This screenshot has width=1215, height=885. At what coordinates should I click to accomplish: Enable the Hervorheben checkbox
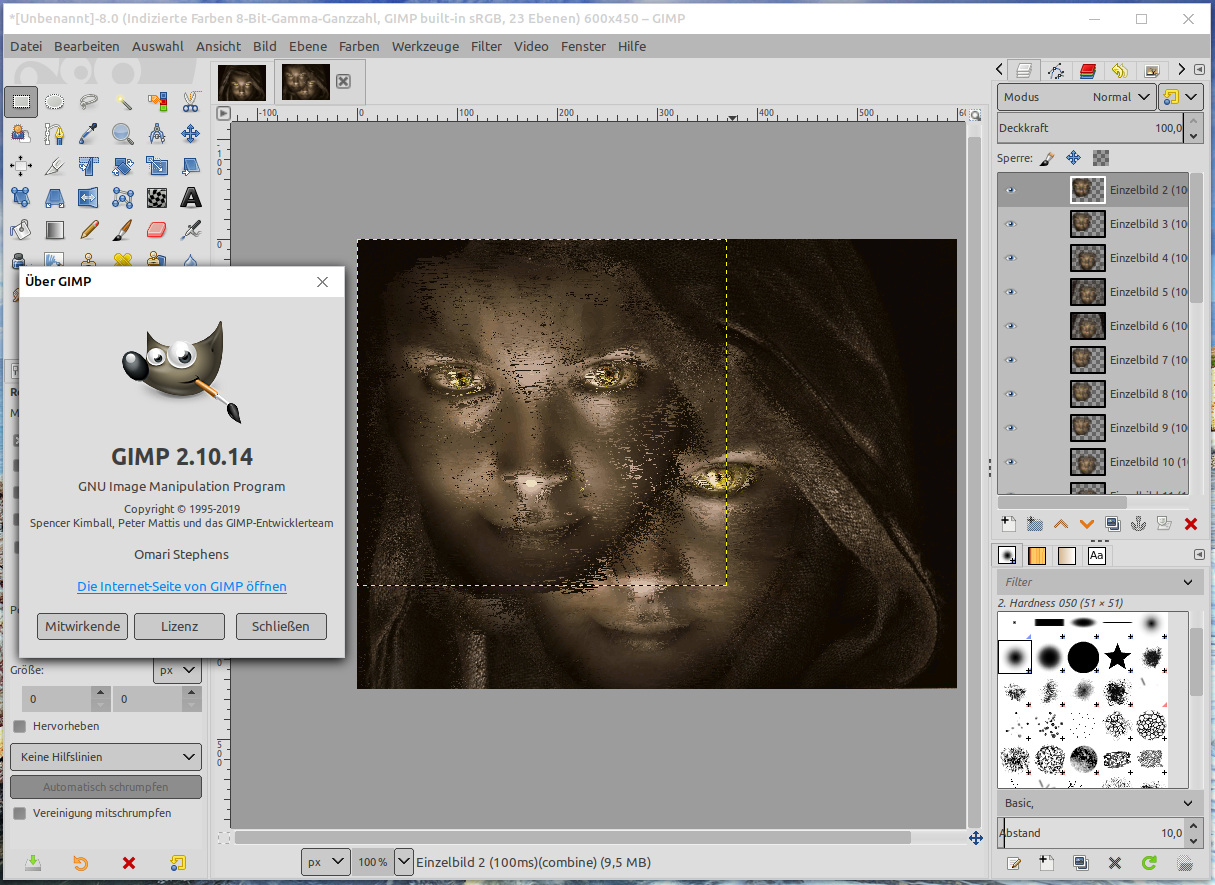click(20, 726)
